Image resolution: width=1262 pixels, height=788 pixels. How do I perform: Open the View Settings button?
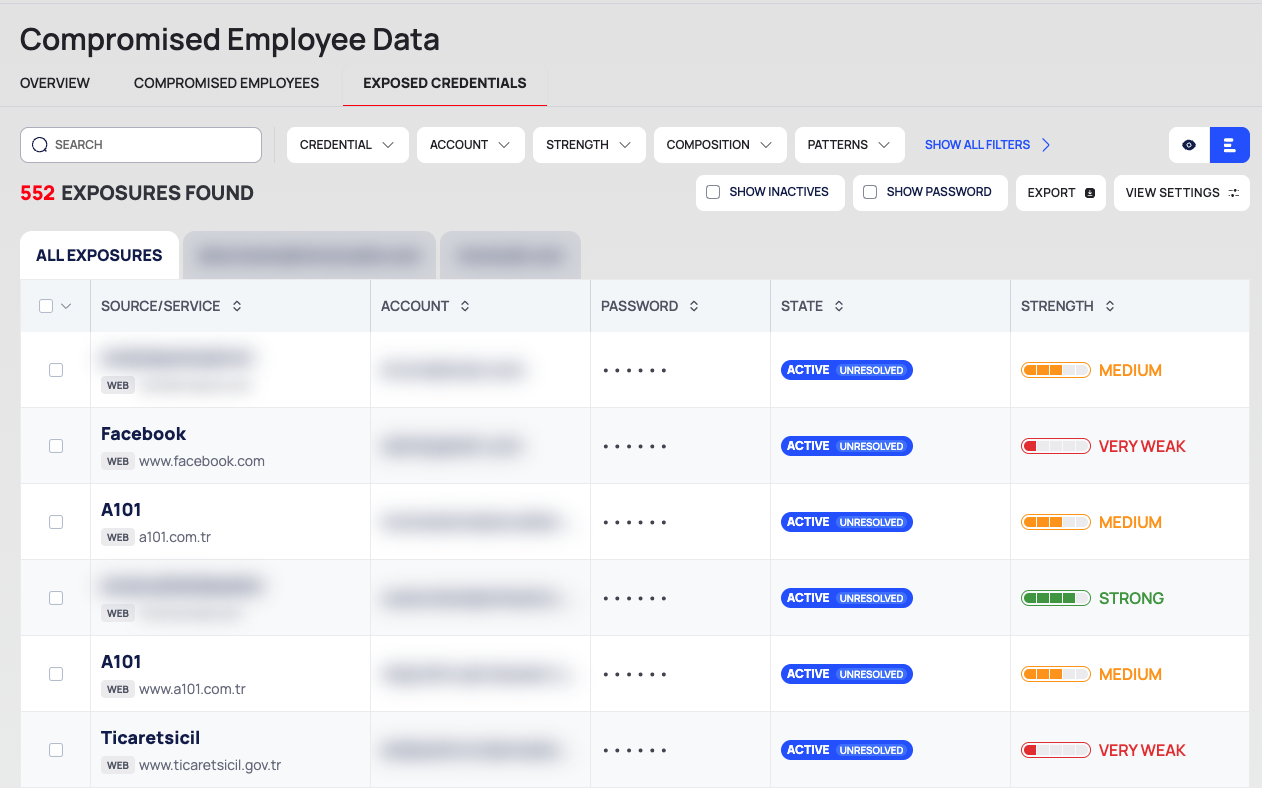coord(1182,193)
